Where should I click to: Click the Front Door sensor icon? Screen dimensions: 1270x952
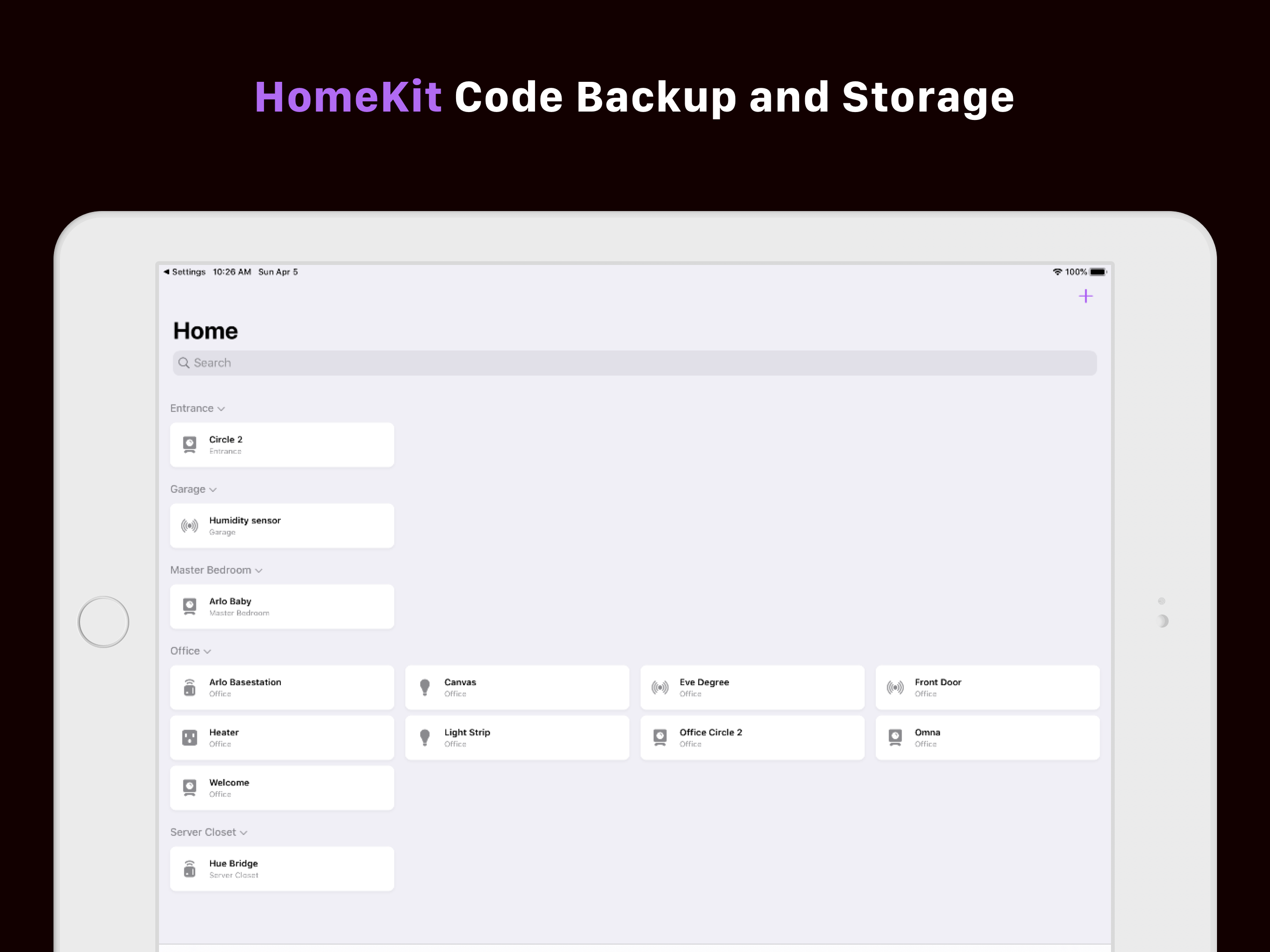895,688
